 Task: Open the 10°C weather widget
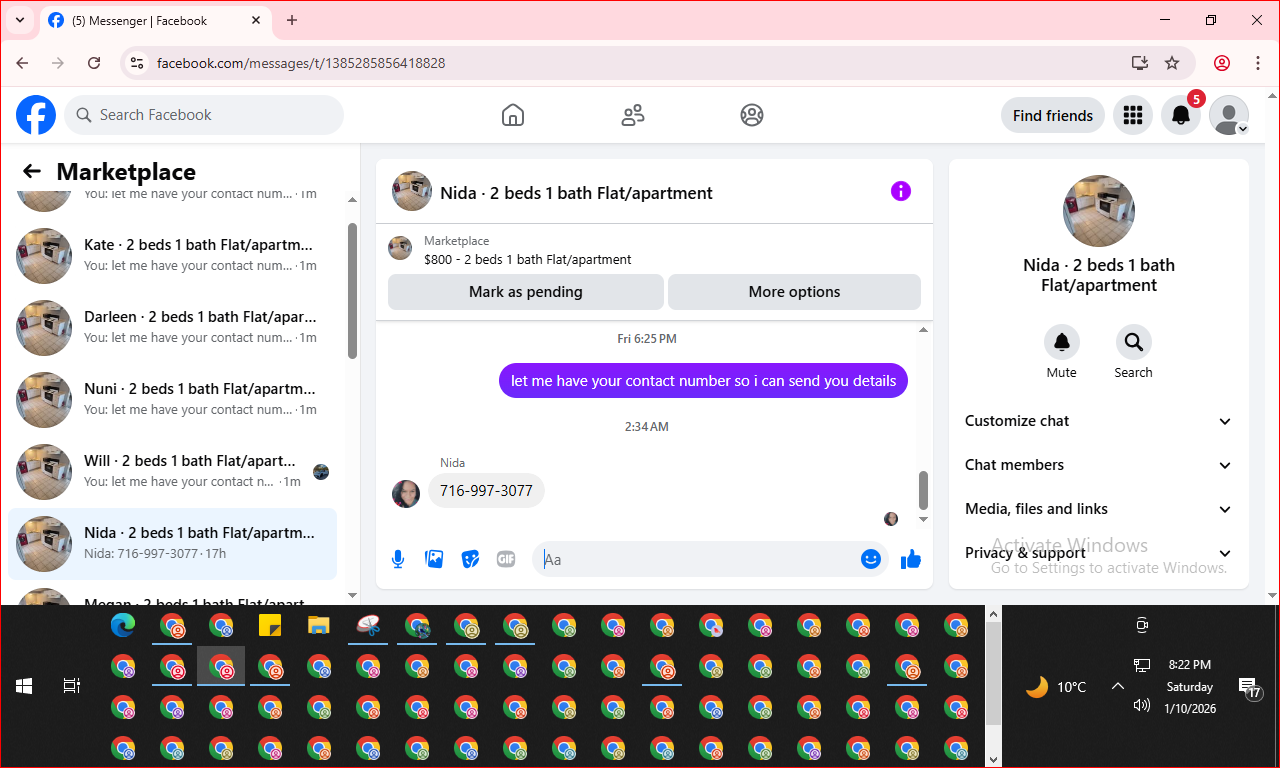(1056, 687)
